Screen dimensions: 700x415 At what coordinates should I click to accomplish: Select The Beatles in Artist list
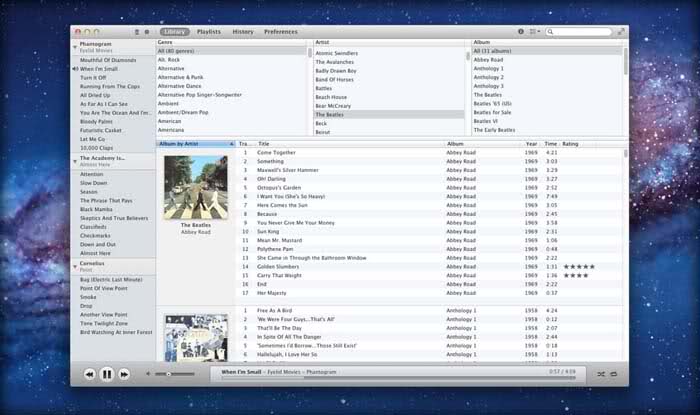[x=389, y=115]
